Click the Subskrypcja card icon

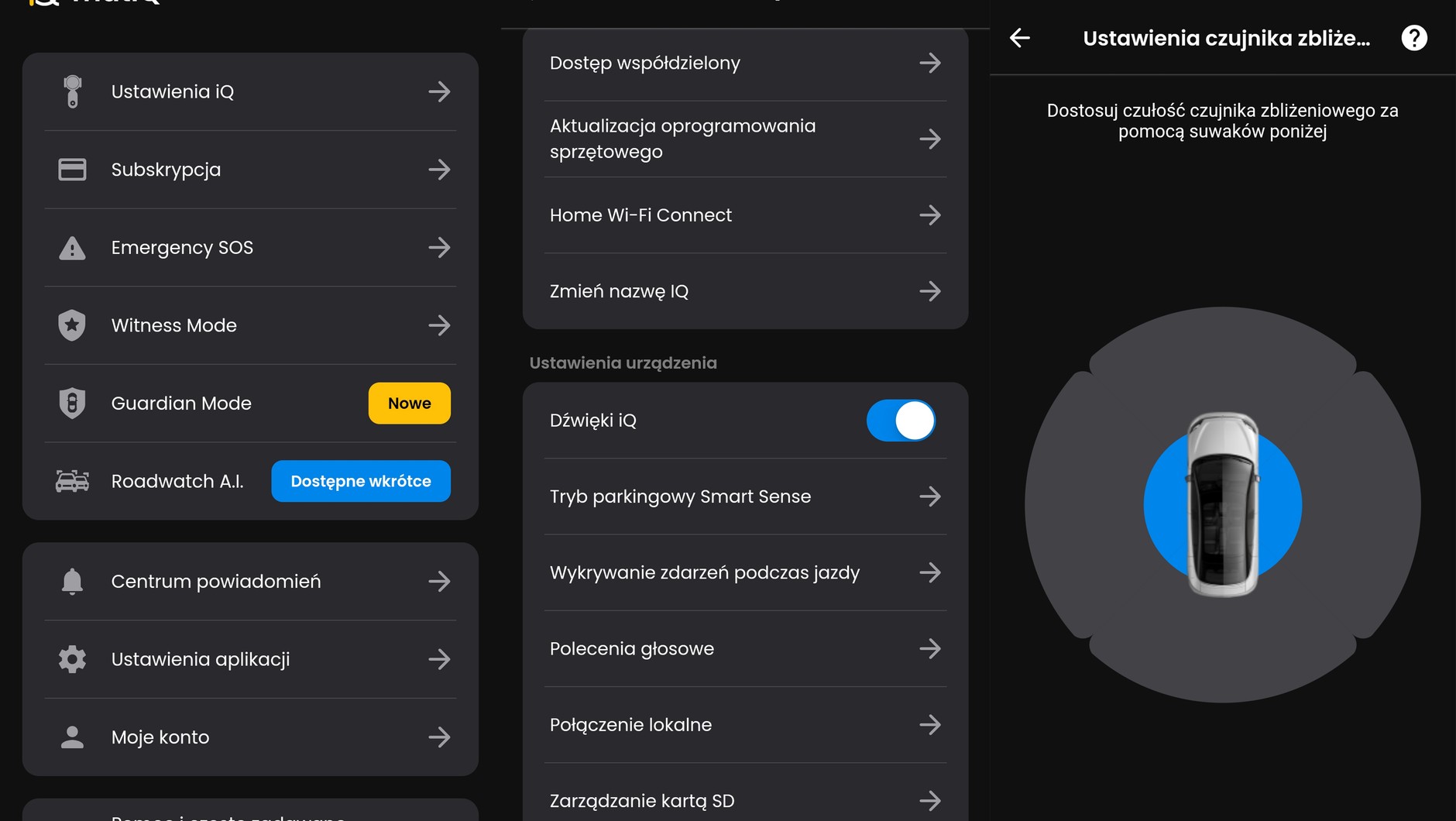(x=72, y=170)
